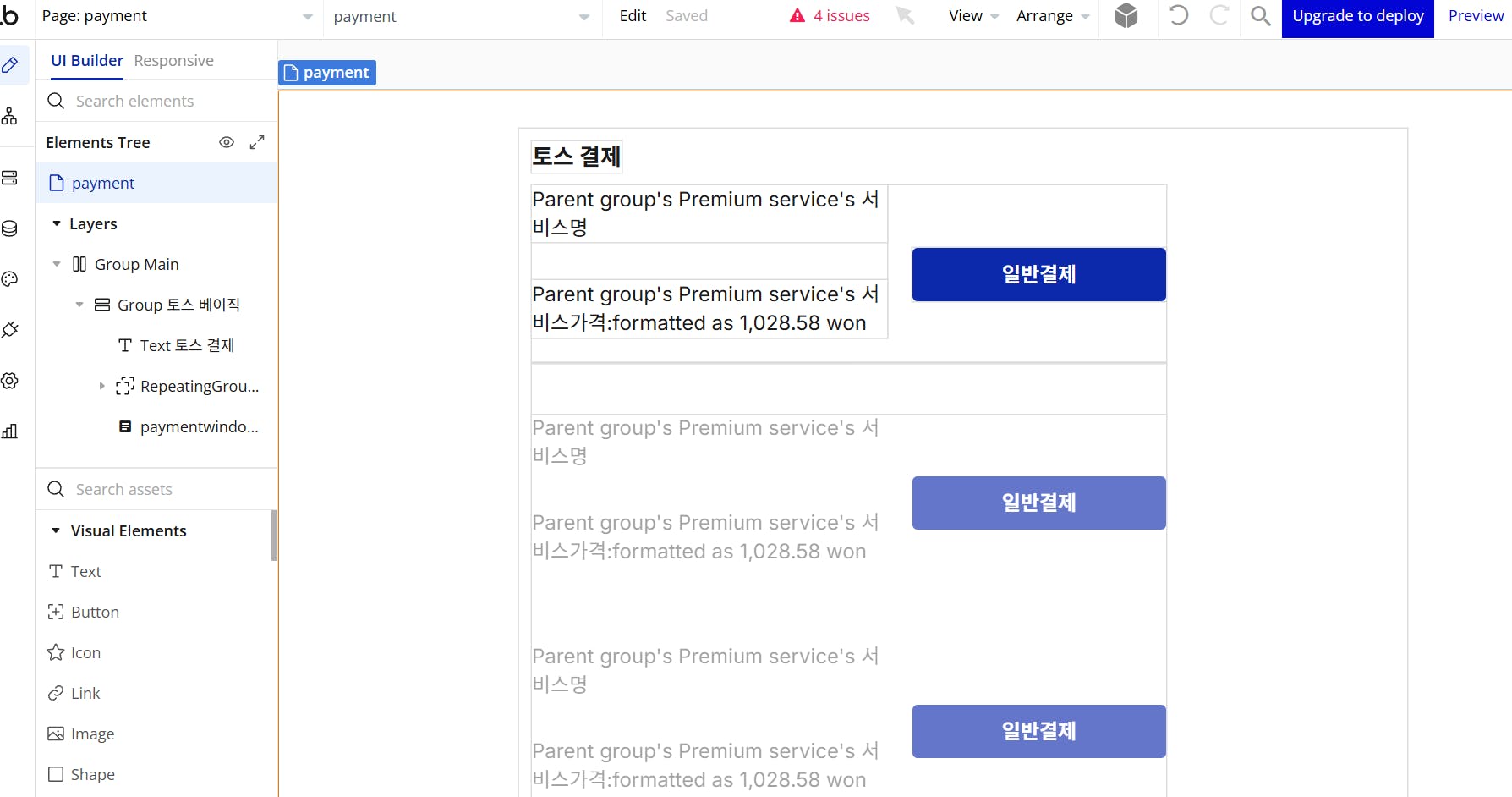Select payment page in Elements Tree
This screenshot has height=797, width=1512.
156,183
